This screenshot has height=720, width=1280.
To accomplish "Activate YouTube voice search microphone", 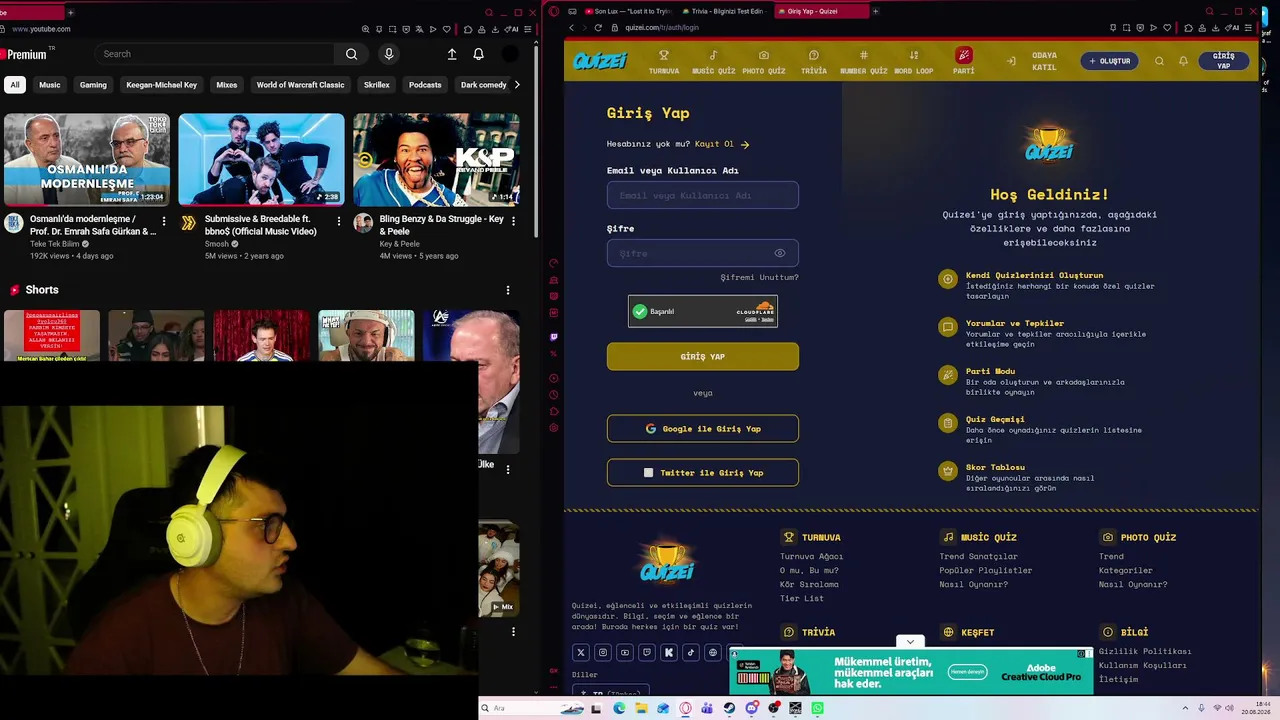I will [389, 54].
